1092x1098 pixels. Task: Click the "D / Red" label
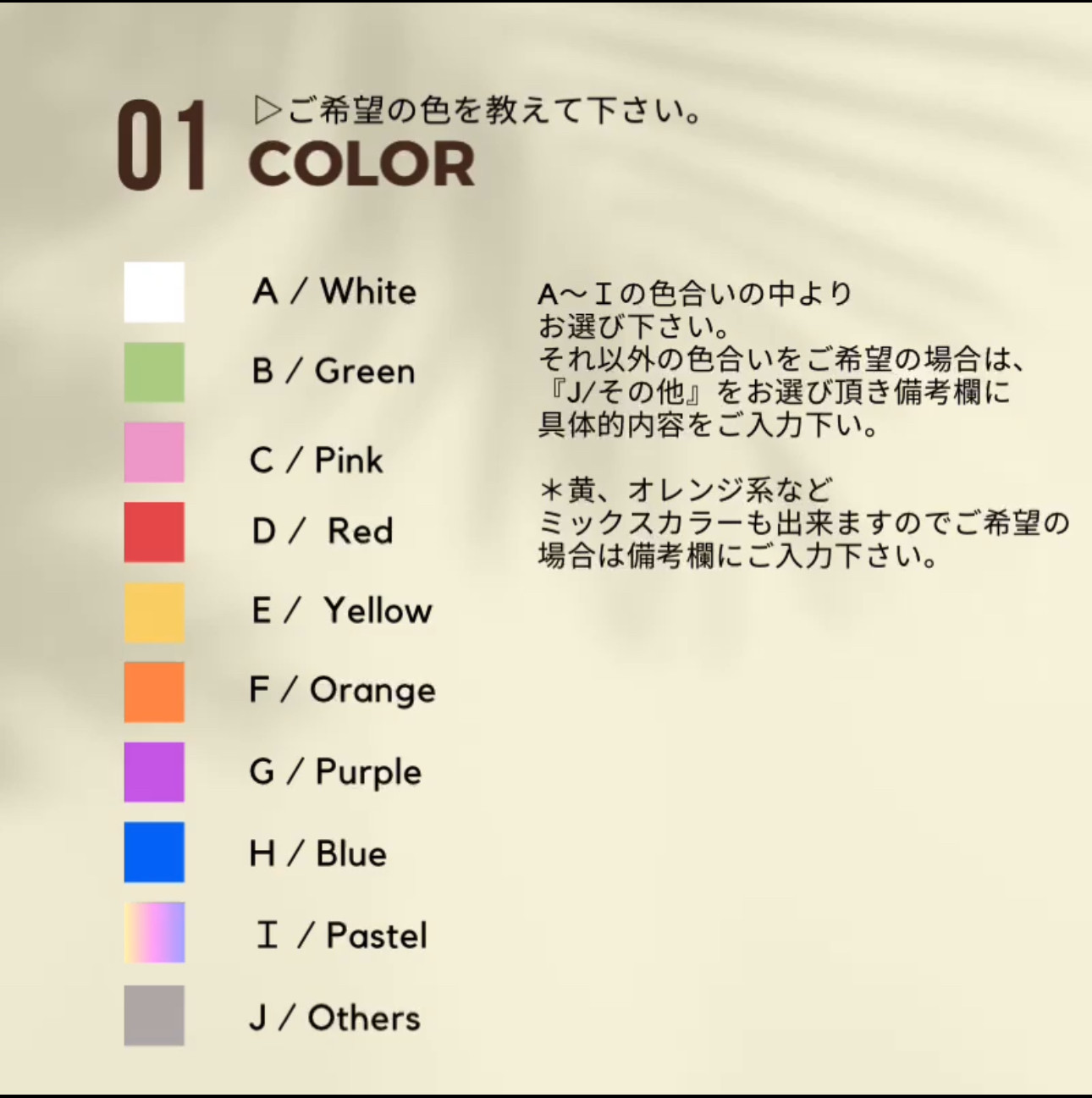click(x=323, y=532)
